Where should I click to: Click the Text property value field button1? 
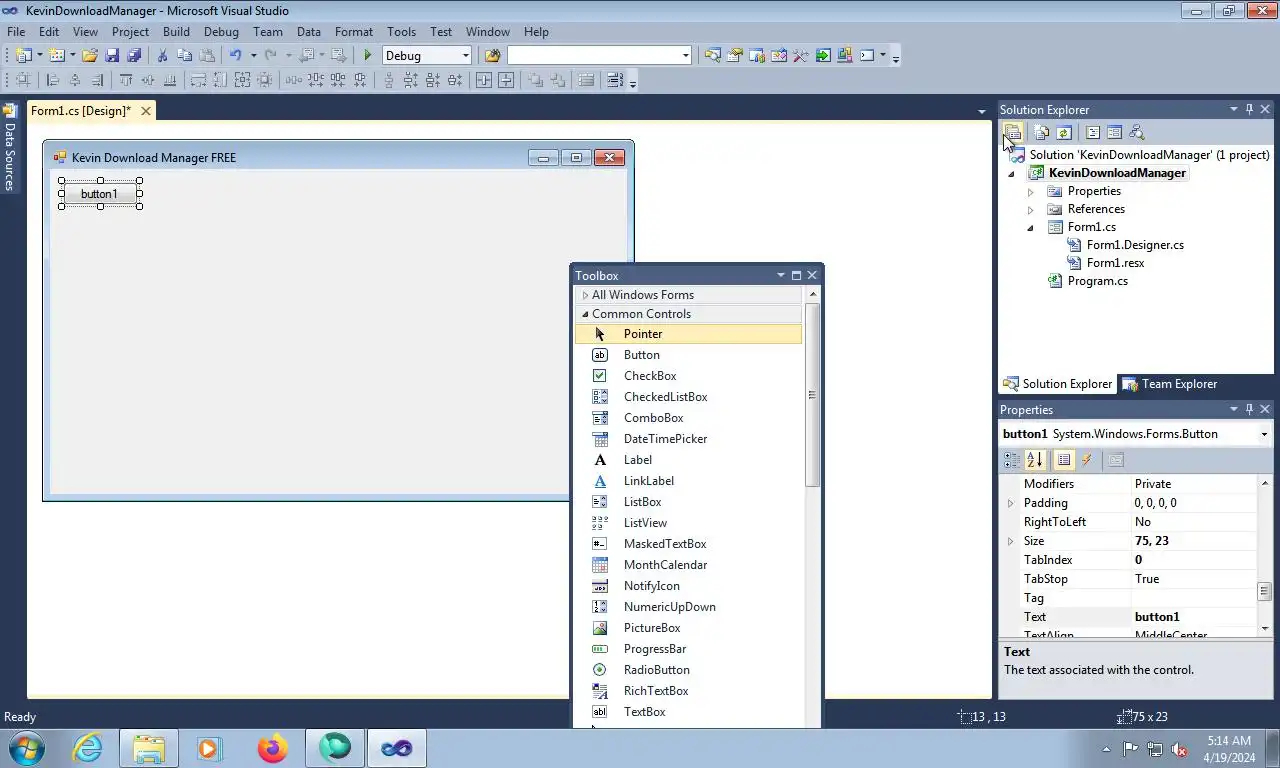tap(1193, 617)
